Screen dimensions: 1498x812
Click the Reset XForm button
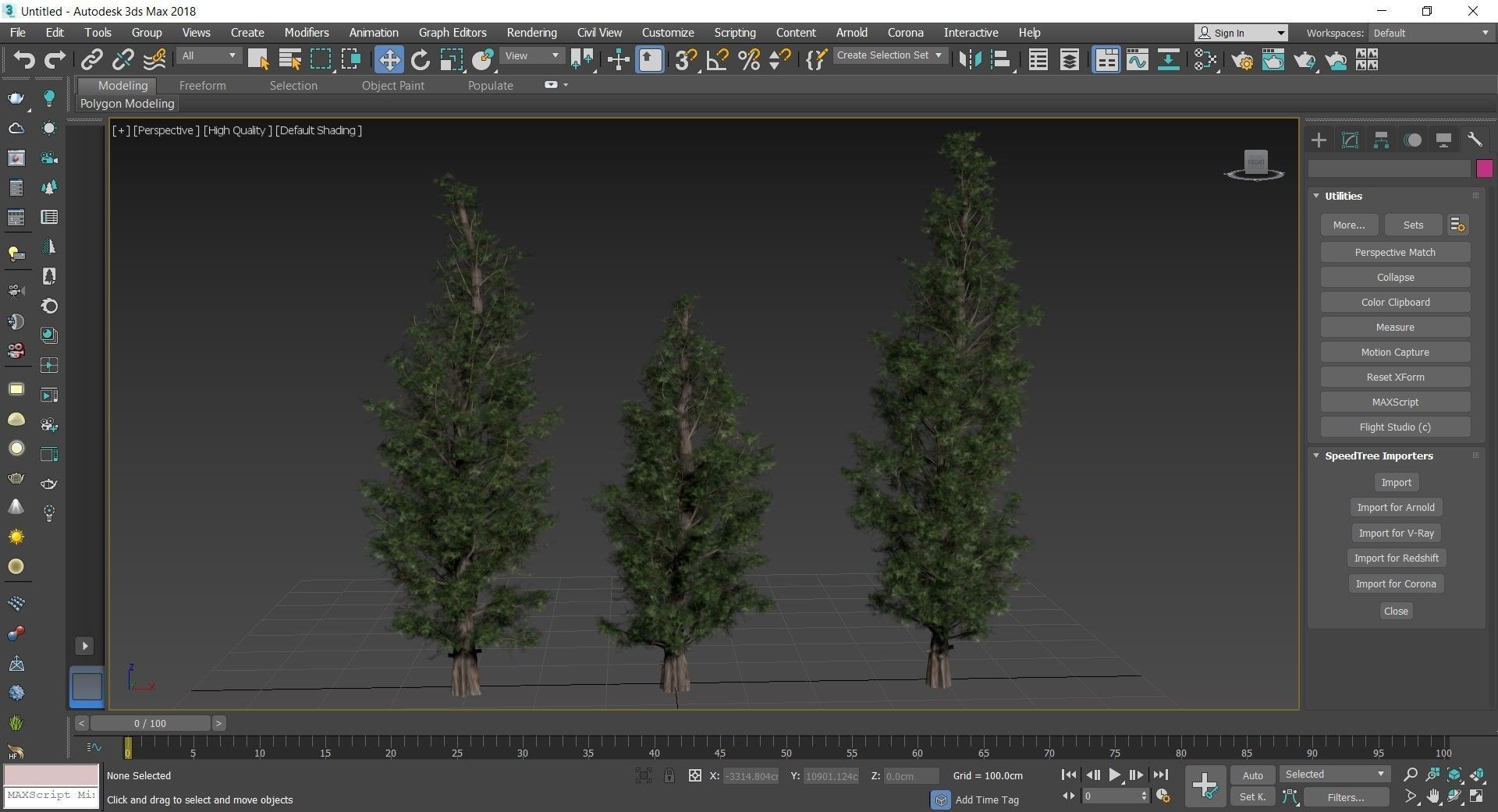coord(1395,377)
